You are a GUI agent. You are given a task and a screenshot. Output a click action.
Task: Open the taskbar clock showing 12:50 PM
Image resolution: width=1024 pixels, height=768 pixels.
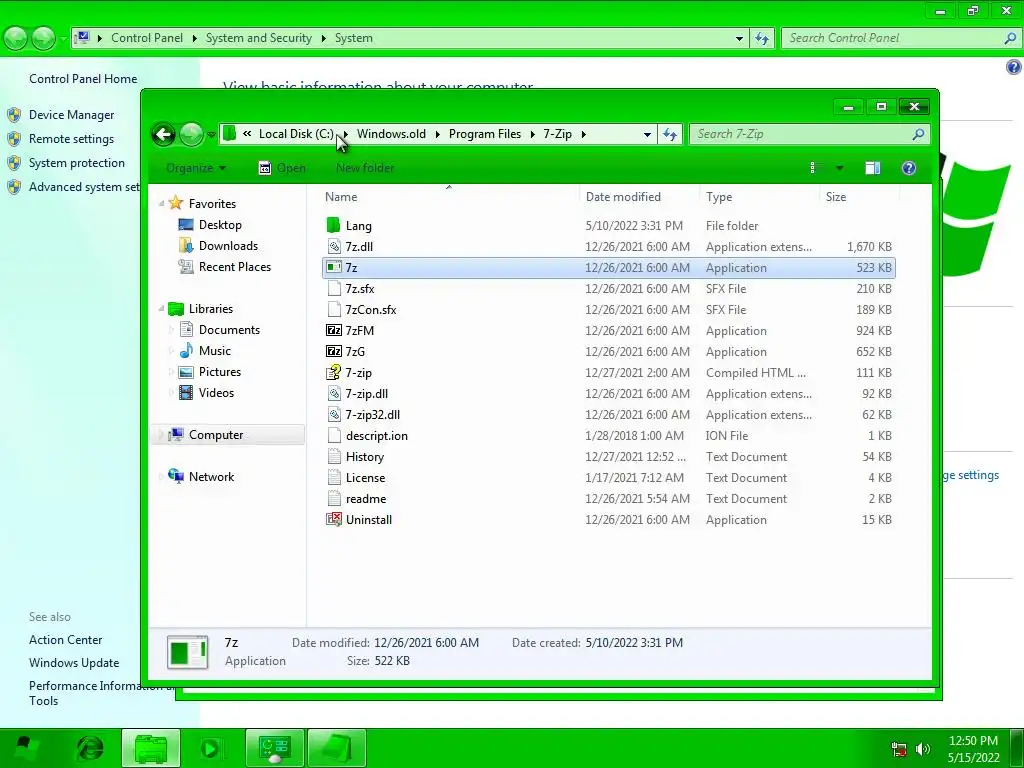click(x=973, y=749)
